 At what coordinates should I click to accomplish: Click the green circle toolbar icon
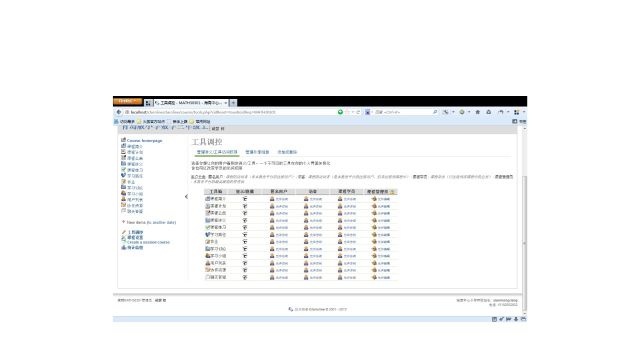tap(462, 112)
